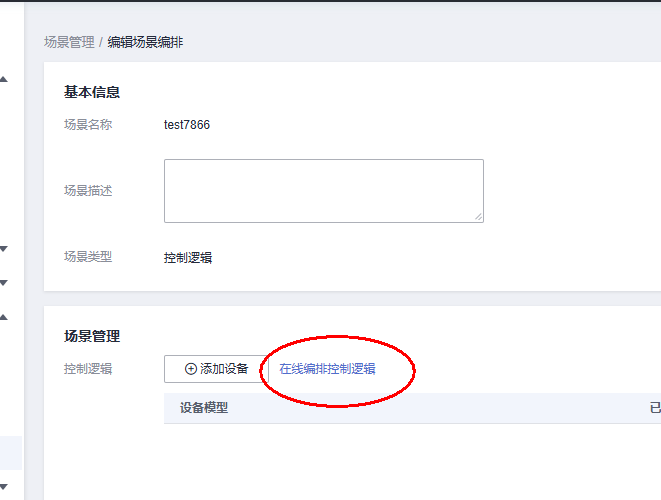This screenshot has width=661, height=500.
Task: Click the 设备模型 column header
Action: pos(204,408)
